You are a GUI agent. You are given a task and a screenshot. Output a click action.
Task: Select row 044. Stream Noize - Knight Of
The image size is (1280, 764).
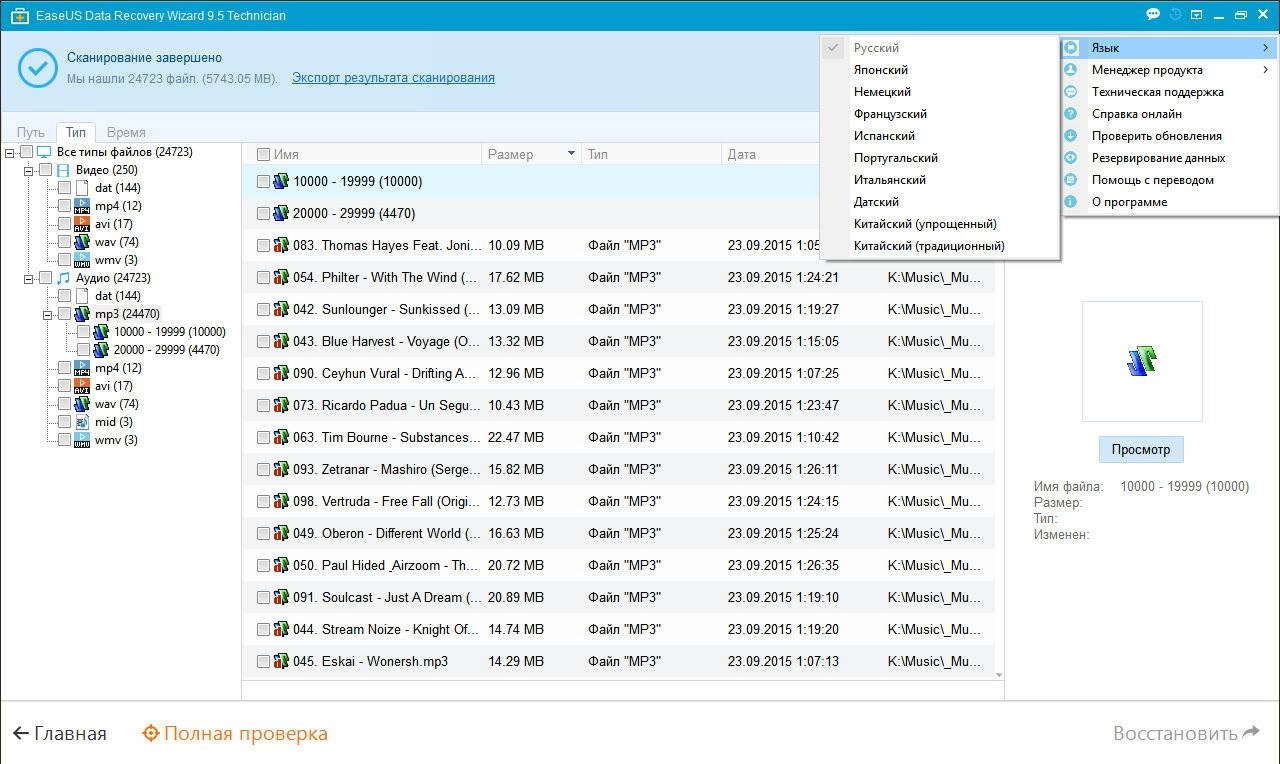click(x=618, y=629)
